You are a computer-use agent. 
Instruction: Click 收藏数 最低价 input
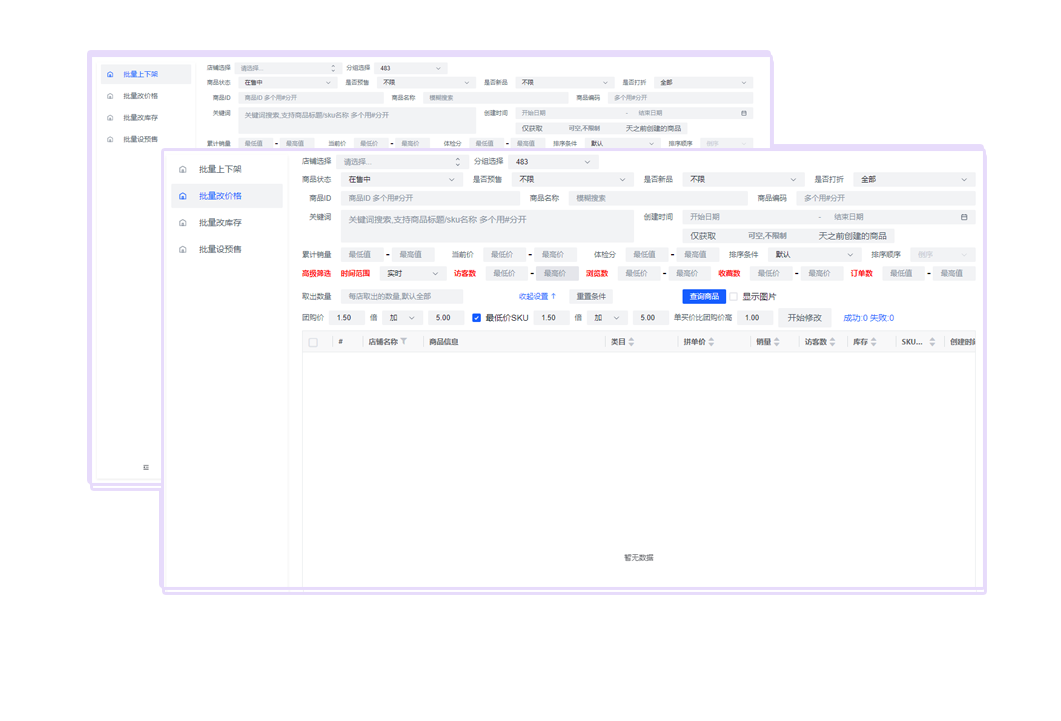pyautogui.click(x=771, y=273)
